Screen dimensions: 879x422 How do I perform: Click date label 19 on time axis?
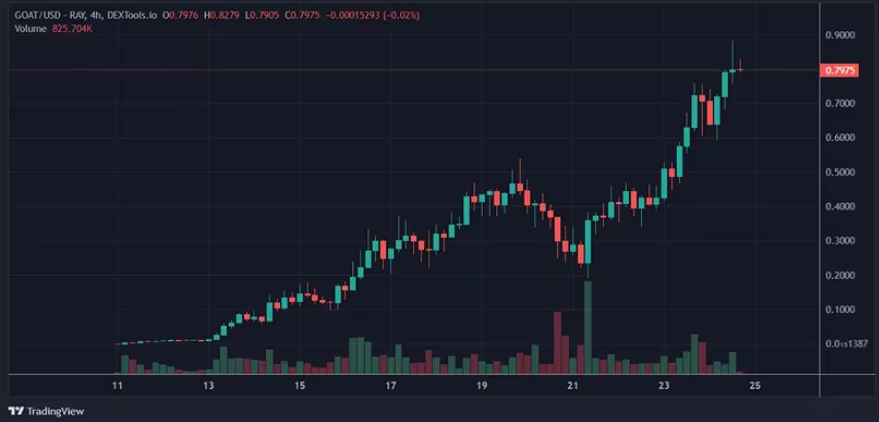[x=481, y=386]
